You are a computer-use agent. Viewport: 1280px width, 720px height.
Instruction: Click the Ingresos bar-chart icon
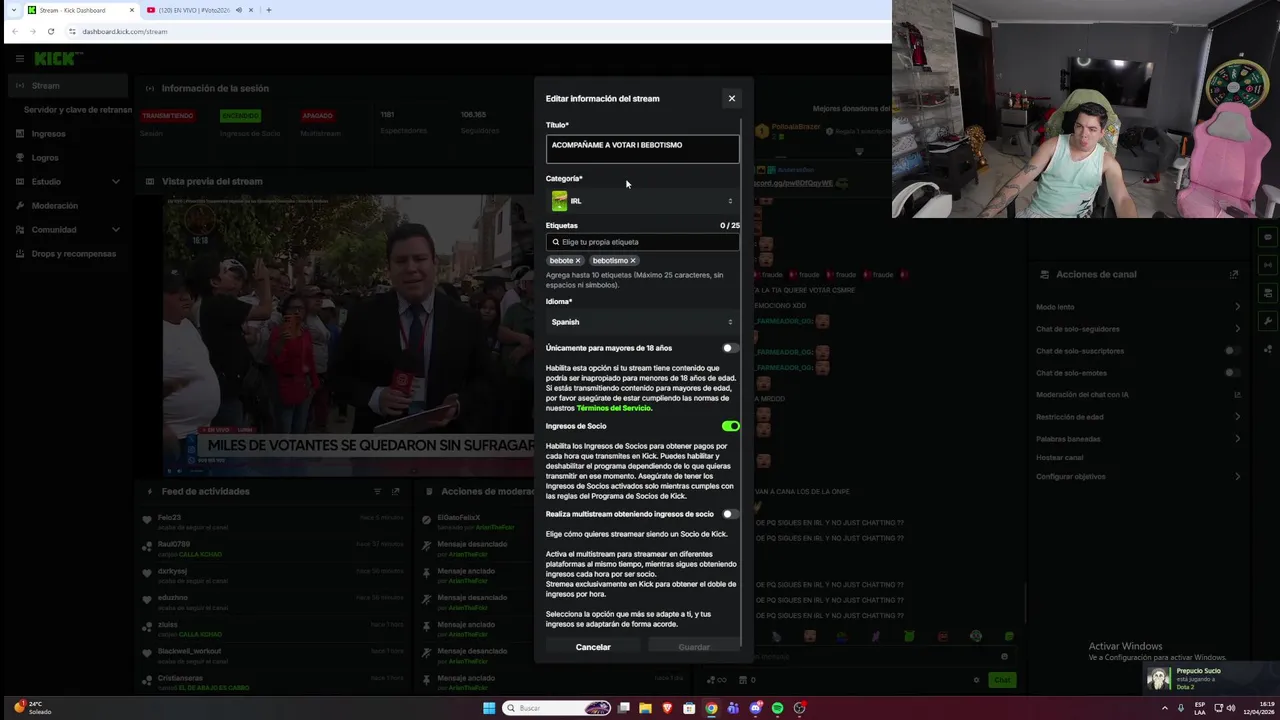click(20, 134)
